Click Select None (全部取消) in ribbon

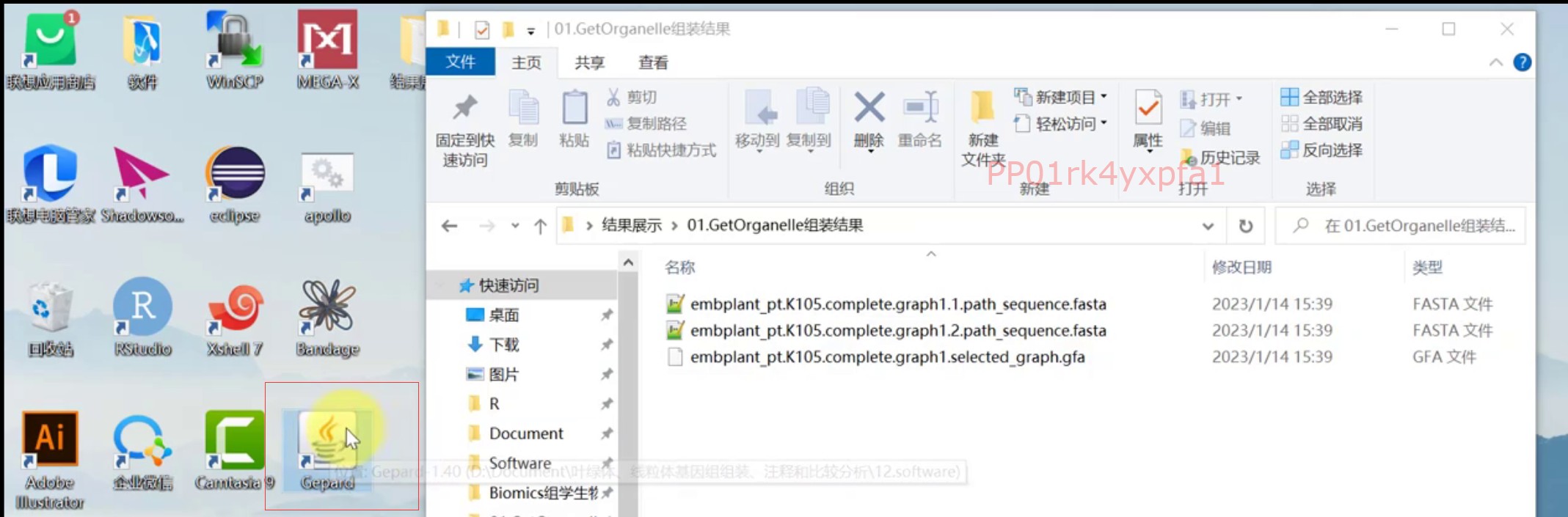(1322, 123)
